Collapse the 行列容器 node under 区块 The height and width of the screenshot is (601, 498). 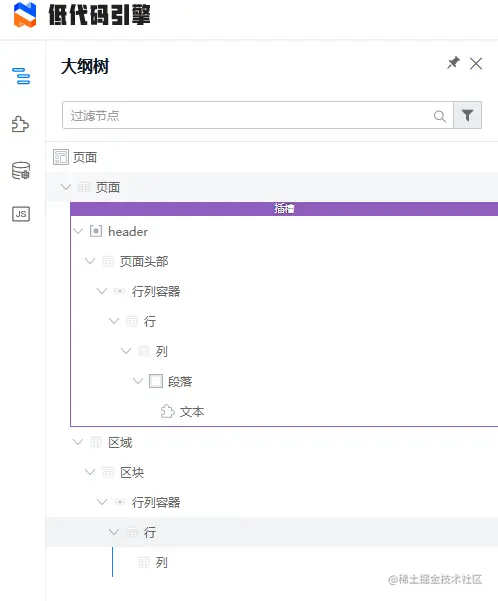[x=102, y=502]
